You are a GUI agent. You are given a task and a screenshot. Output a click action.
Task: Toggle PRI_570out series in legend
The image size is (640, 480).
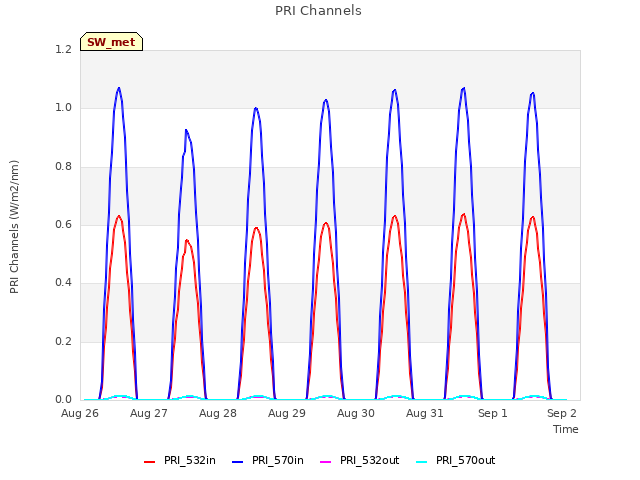tap(456, 460)
